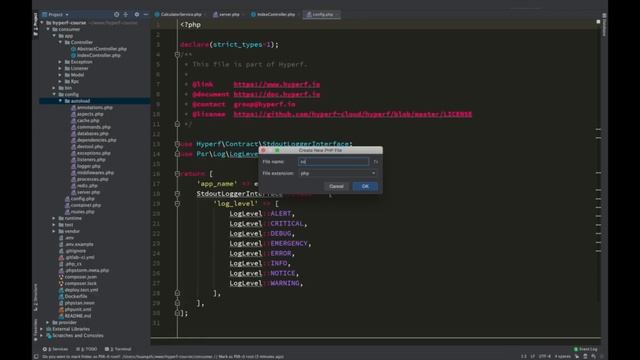Click Cancel in Create New PHP File
This screenshot has width=640, height=360.
[336, 187]
